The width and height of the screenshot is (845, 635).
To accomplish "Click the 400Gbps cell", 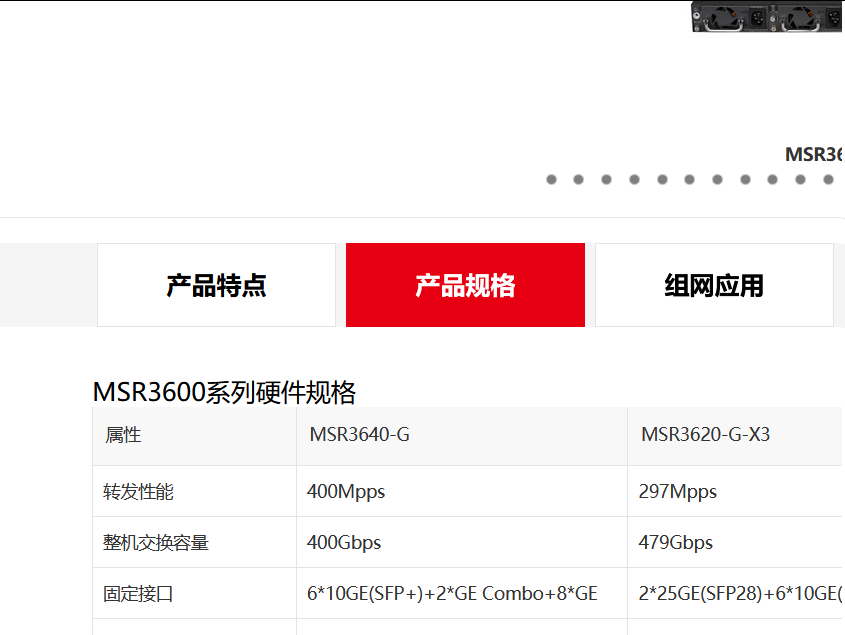I will point(462,542).
